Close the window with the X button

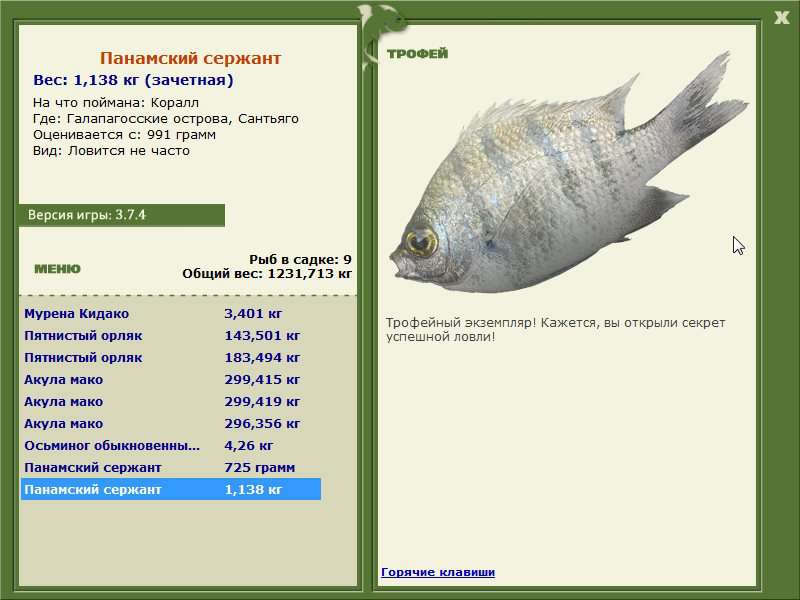[781, 17]
